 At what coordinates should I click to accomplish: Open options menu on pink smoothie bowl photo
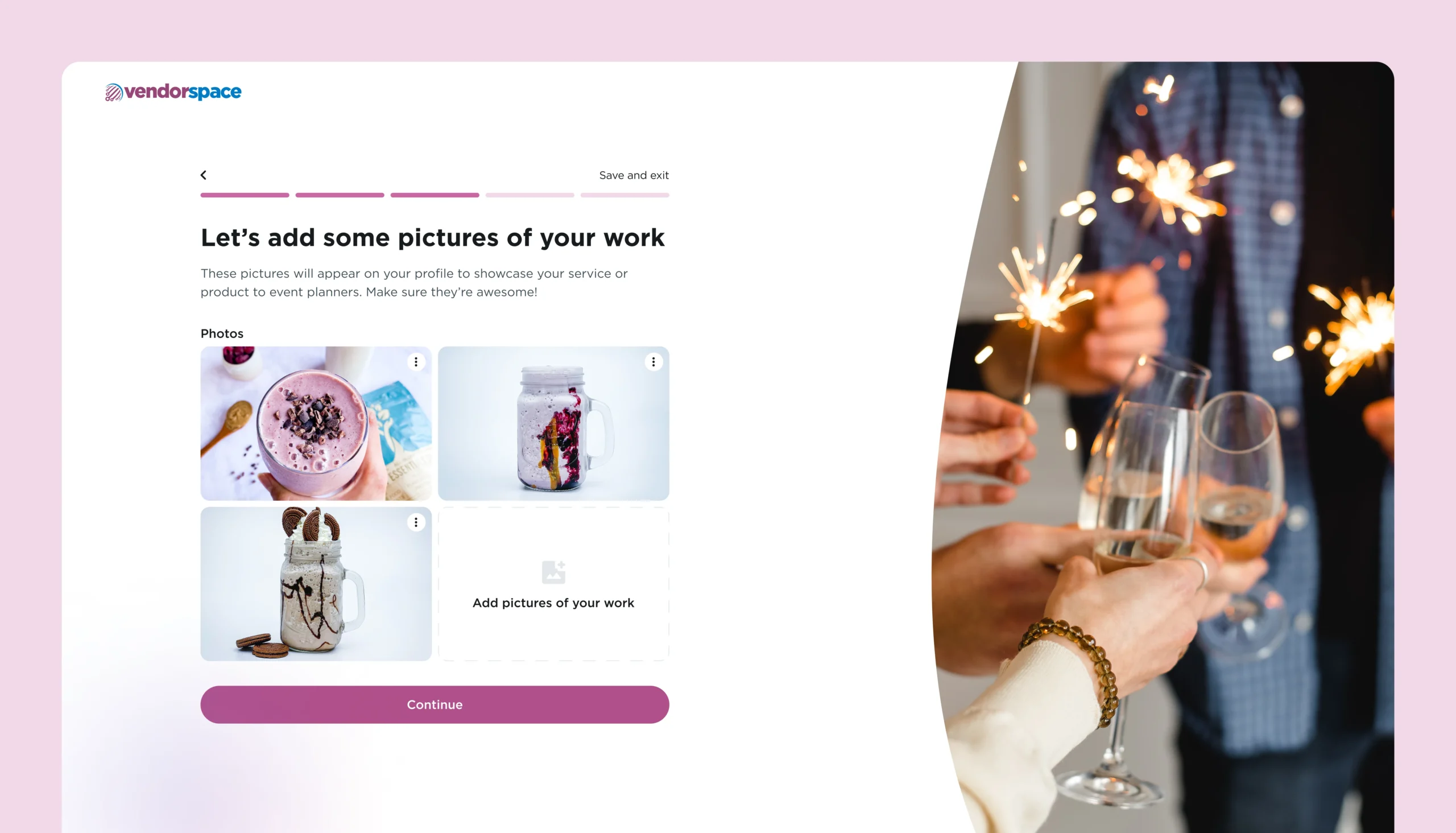pyautogui.click(x=416, y=361)
